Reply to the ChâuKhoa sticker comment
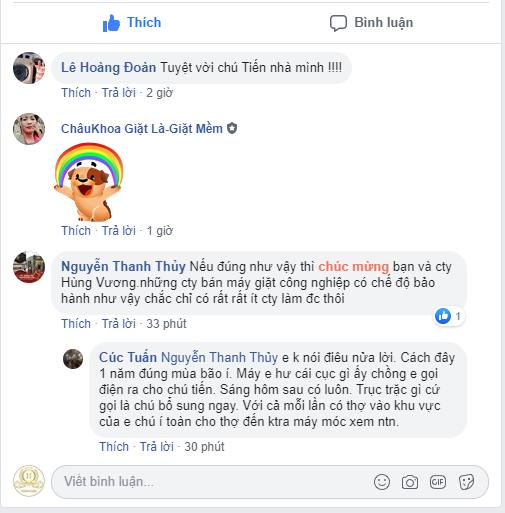Image resolution: width=505 pixels, height=513 pixels. [x=119, y=231]
